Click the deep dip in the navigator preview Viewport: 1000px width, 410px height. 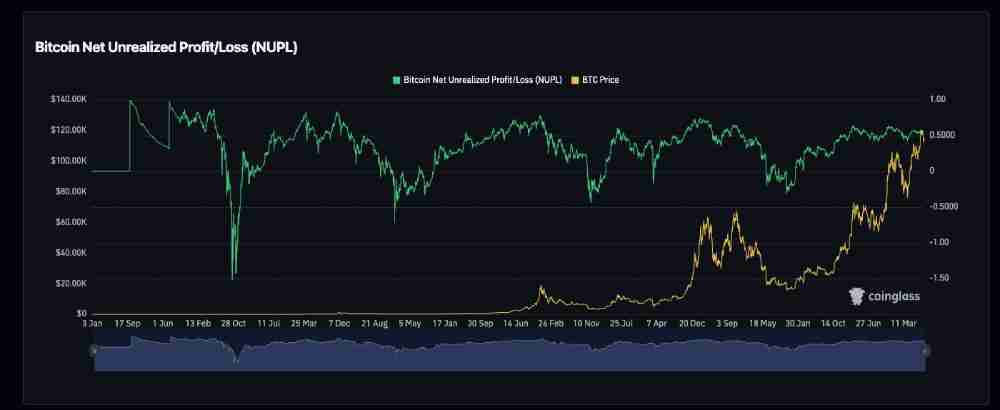236,359
